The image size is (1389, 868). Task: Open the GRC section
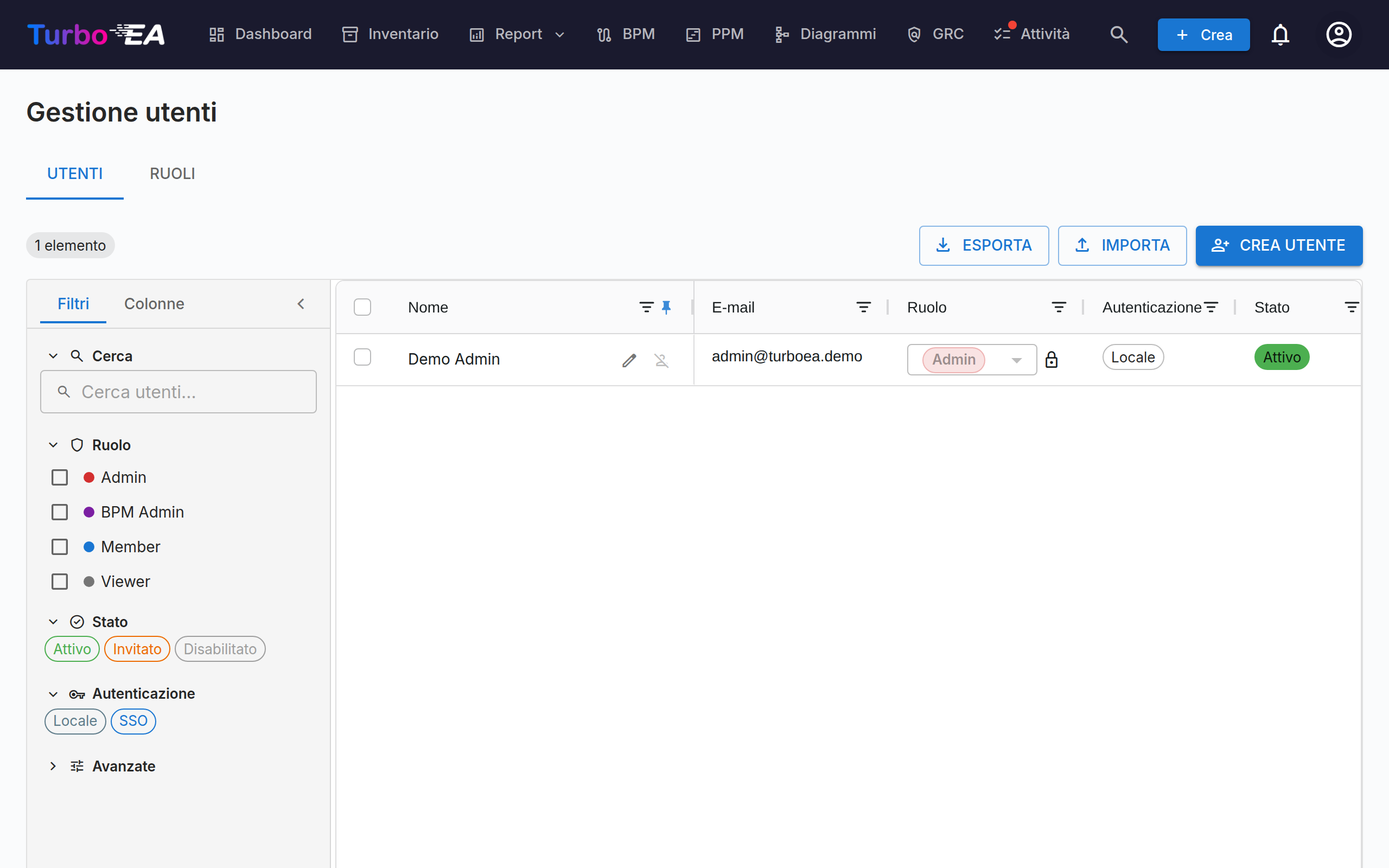[935, 34]
